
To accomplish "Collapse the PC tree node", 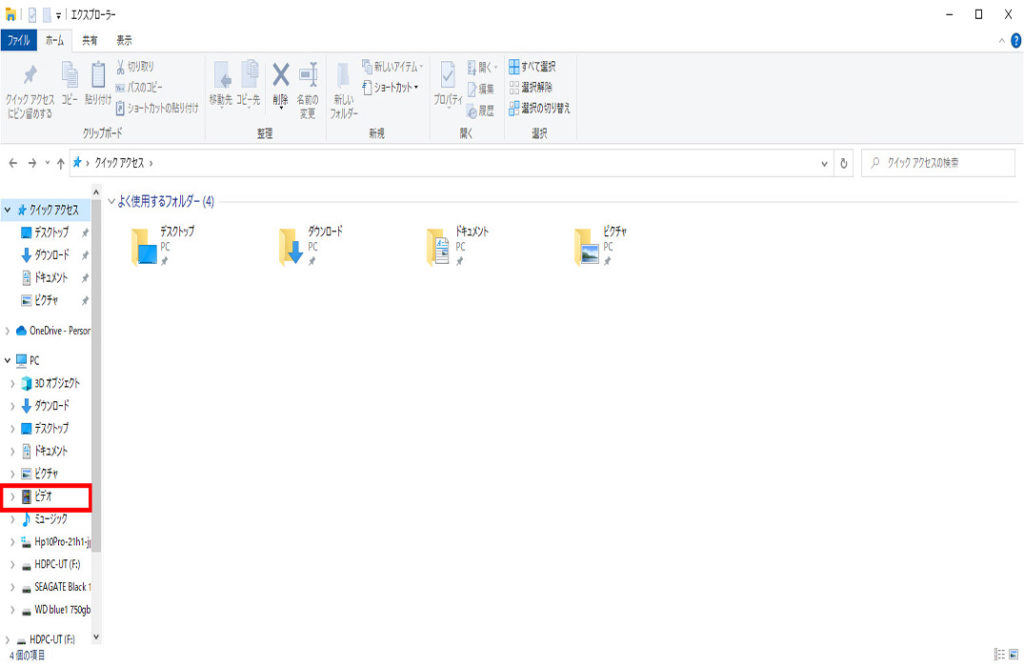I will [x=9, y=360].
